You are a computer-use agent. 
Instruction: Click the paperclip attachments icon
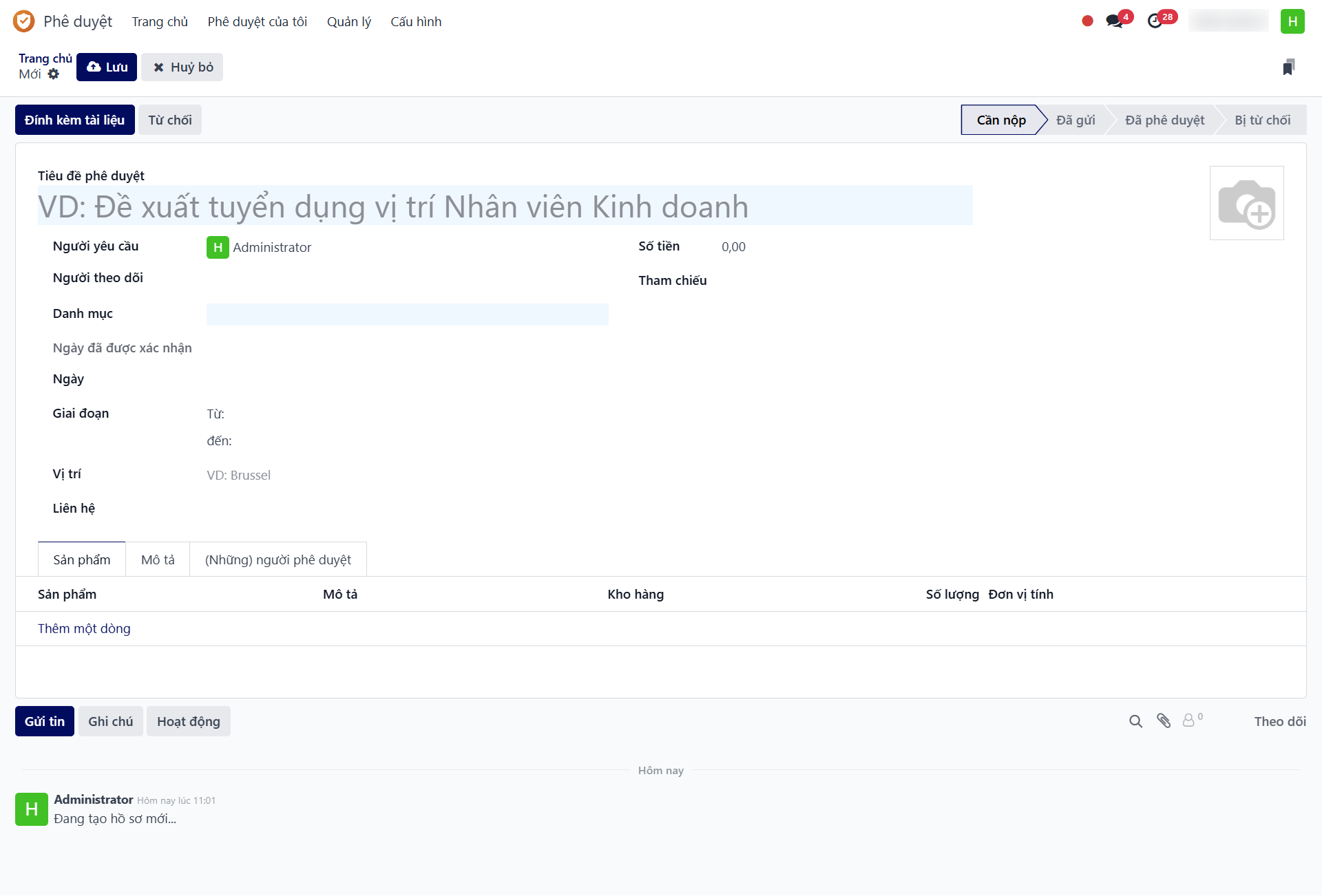(1164, 721)
